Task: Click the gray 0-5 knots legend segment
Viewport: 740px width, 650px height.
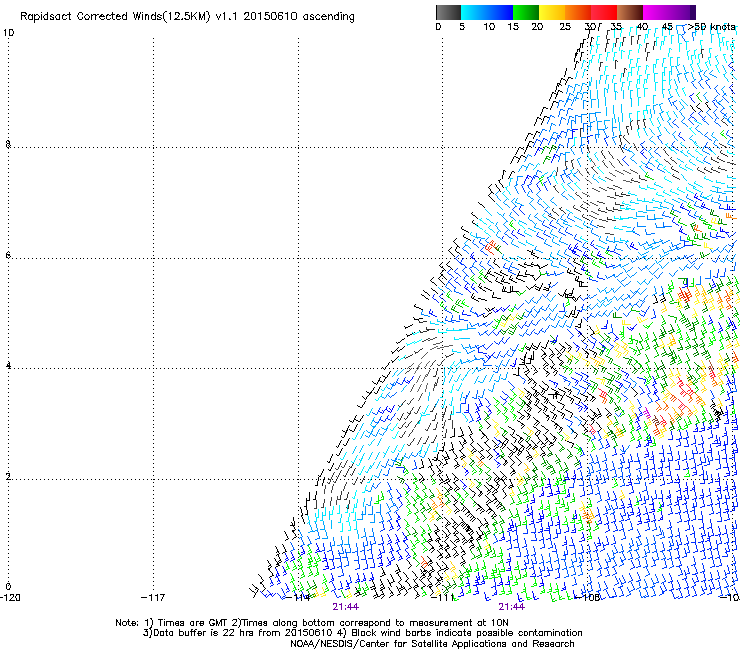Action: [x=448, y=12]
